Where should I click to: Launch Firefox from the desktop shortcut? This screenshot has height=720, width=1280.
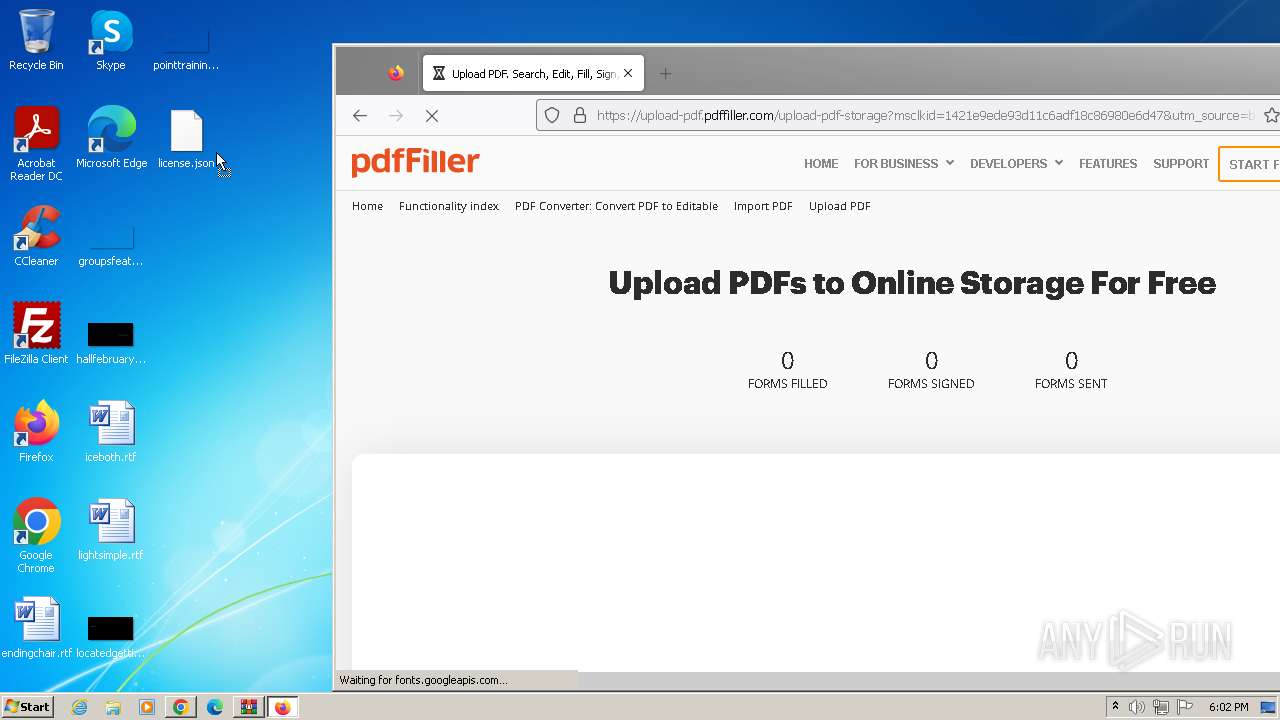coord(36,432)
